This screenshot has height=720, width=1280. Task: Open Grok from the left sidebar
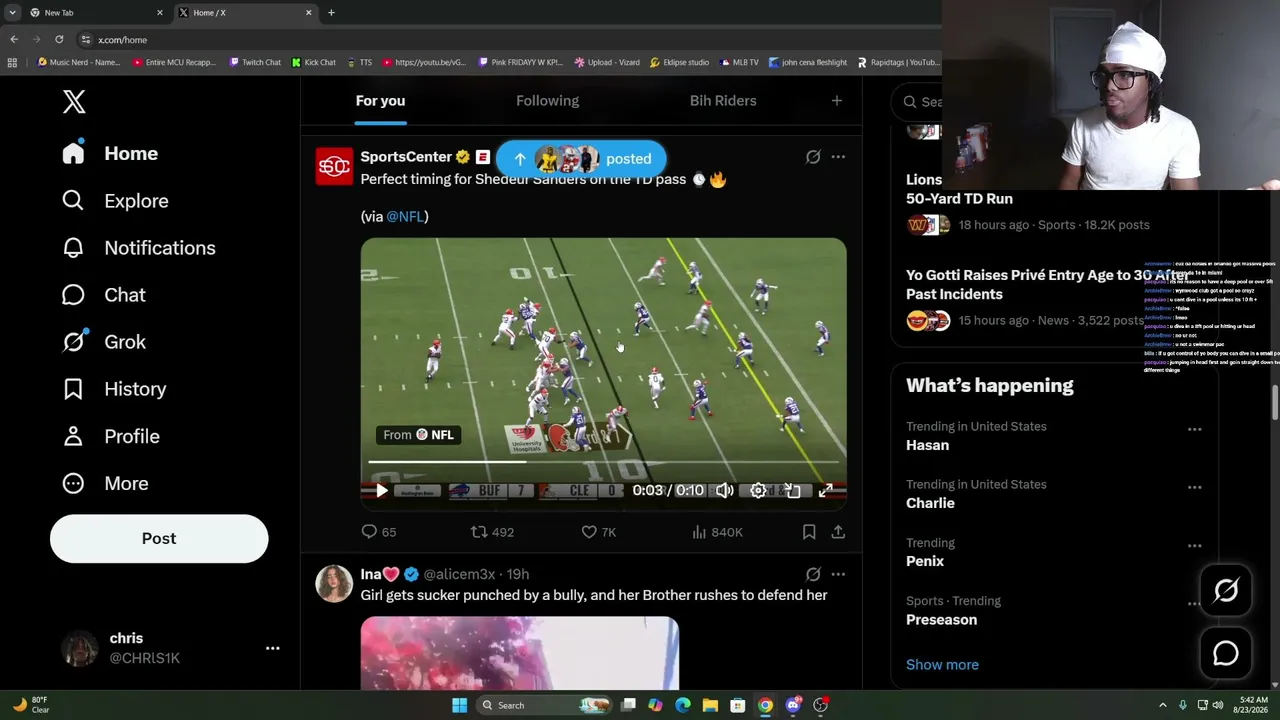pyautogui.click(x=103, y=342)
